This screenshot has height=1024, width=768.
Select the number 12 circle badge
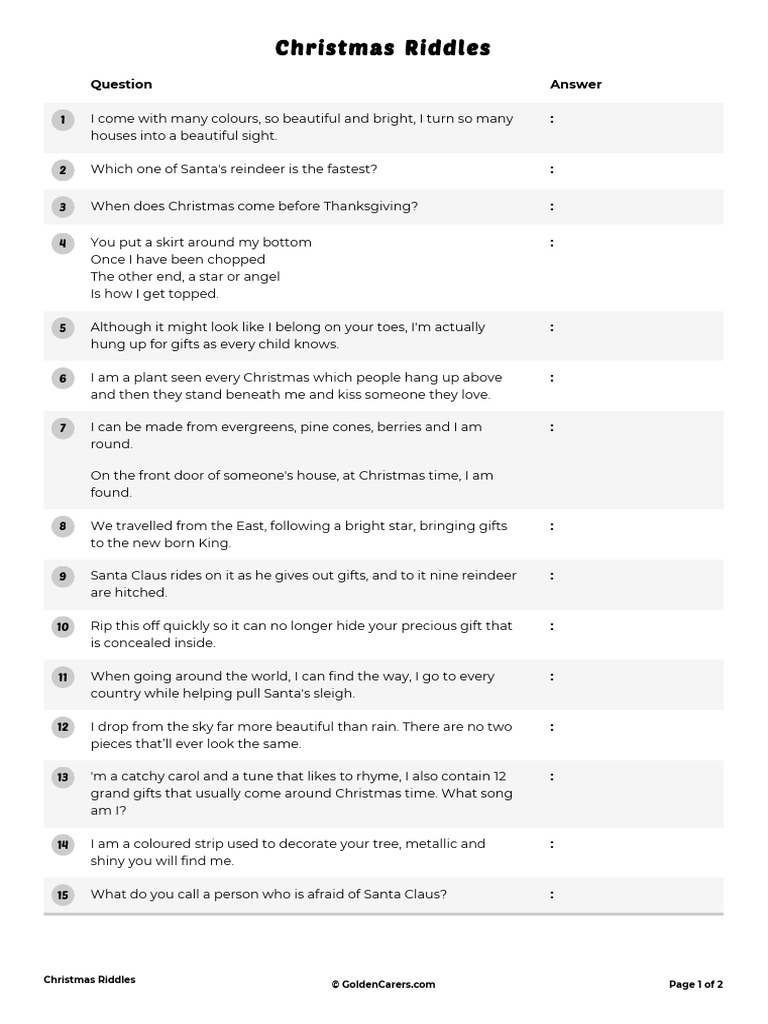click(x=63, y=727)
